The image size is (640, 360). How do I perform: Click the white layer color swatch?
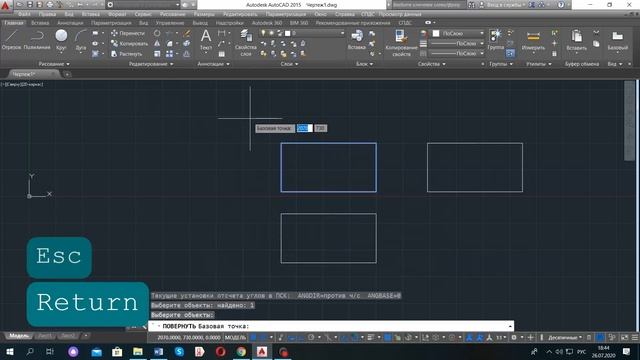[x=287, y=33]
